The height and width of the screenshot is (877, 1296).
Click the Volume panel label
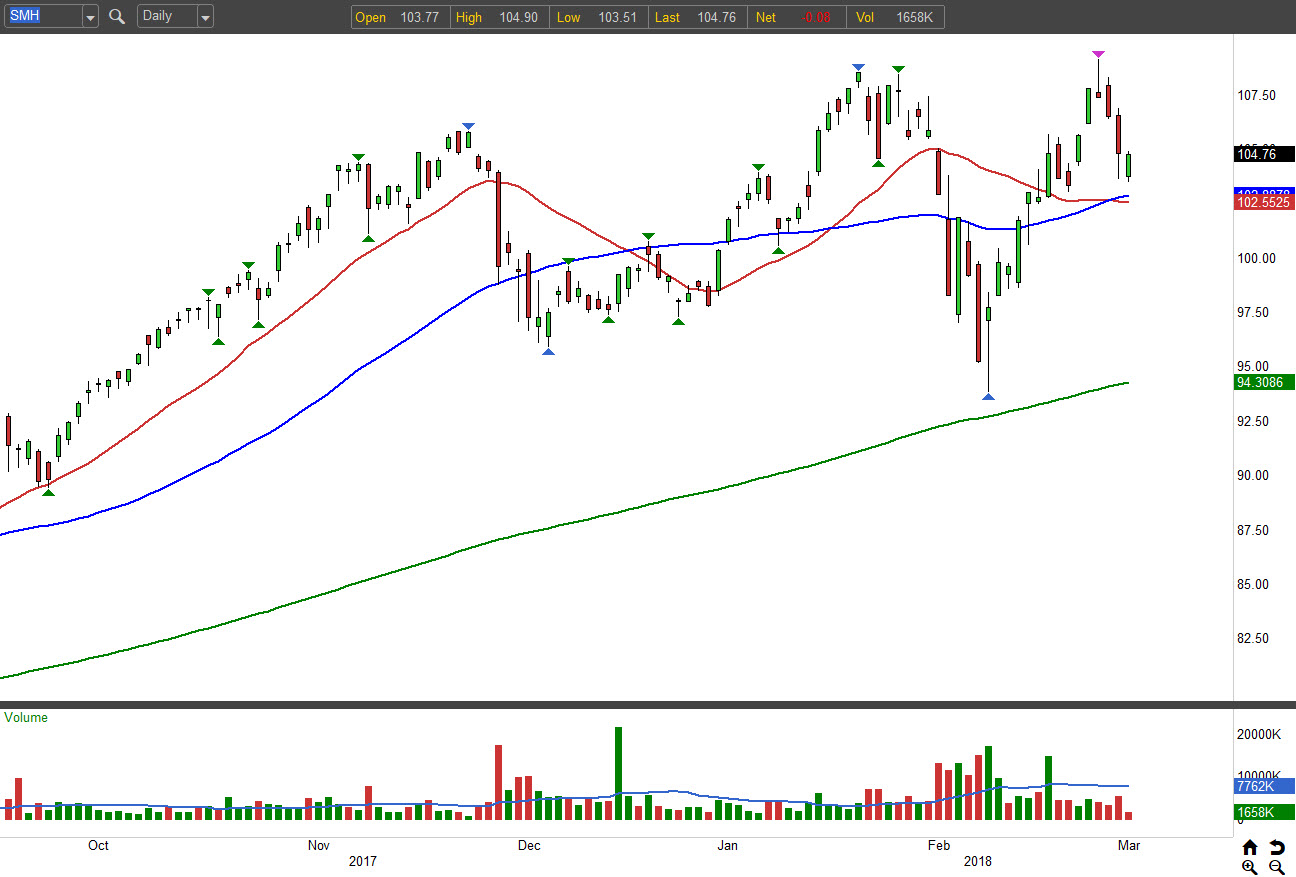pyautogui.click(x=26, y=717)
